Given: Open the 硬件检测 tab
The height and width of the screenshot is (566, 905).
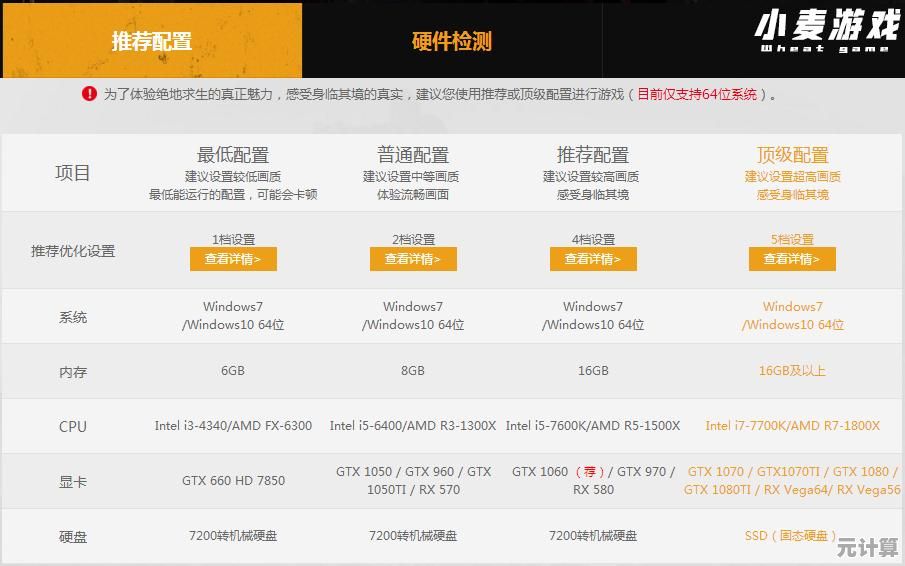Looking at the screenshot, I should 452,41.
